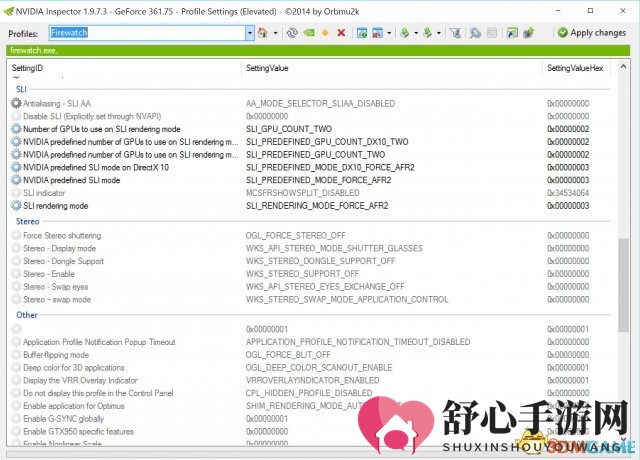
Task: Delete current profile with red X icon
Action: tap(341, 33)
